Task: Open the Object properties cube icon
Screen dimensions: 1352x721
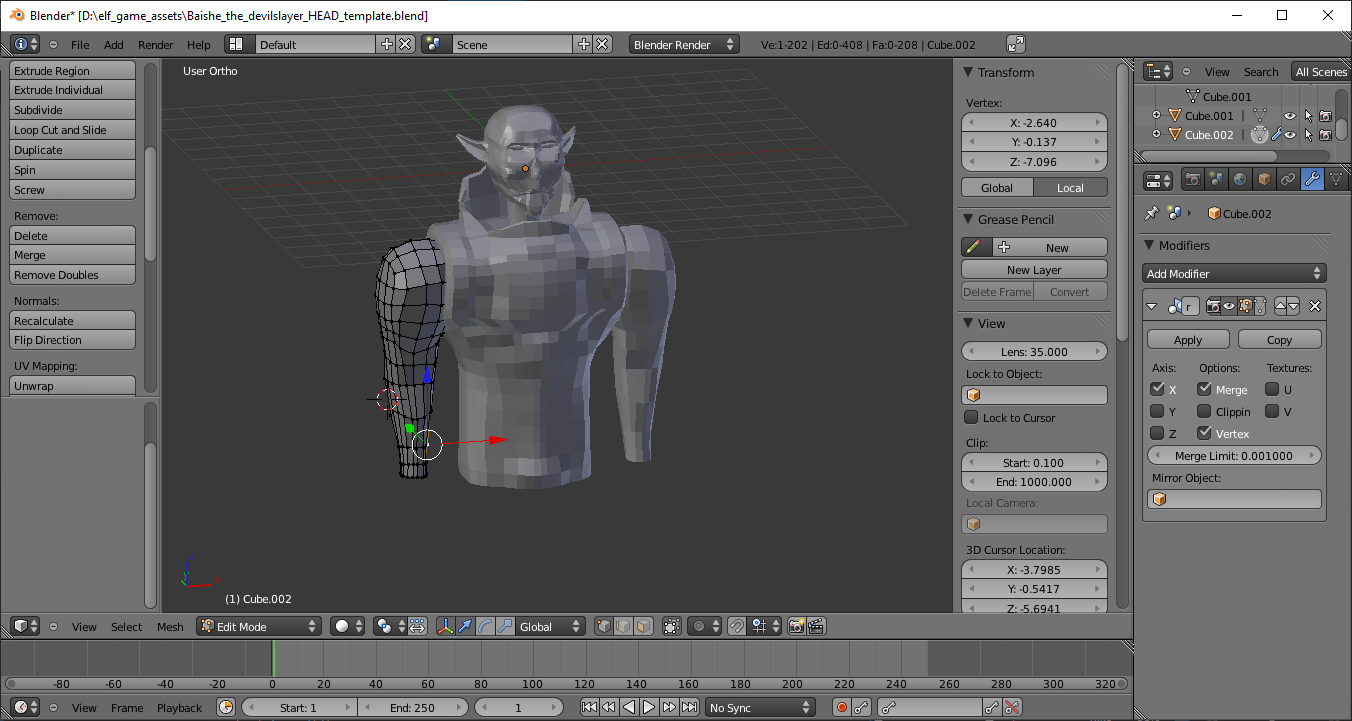Action: (1264, 180)
